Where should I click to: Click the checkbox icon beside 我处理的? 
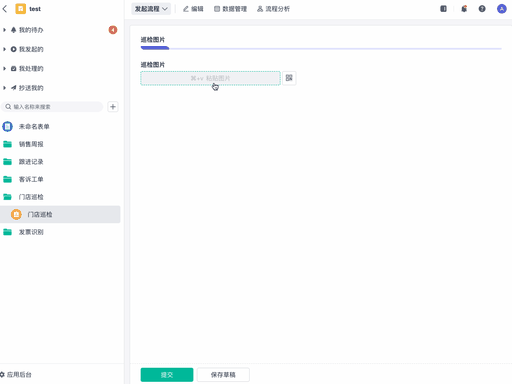[x=13, y=69]
